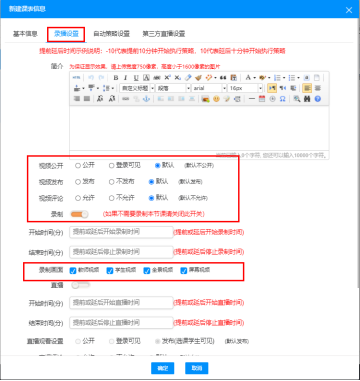Select 发布 radio for 视频发布
Image resolution: width=360 pixels, height=381 pixels.
pyautogui.click(x=78, y=182)
